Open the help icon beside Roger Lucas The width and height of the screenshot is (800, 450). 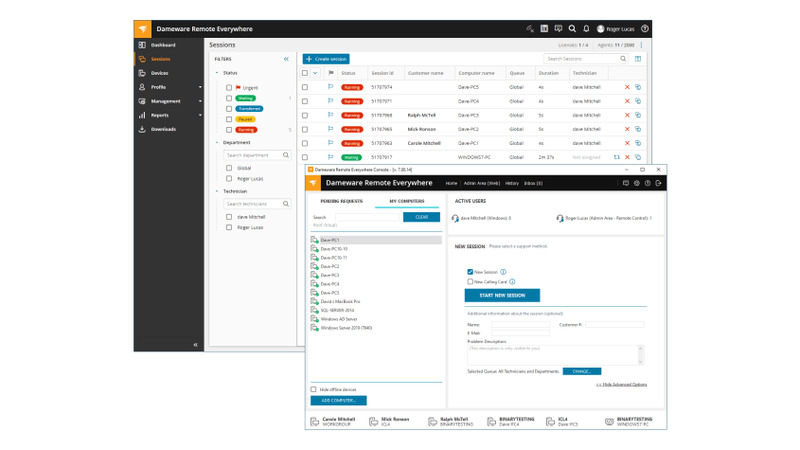(x=645, y=29)
